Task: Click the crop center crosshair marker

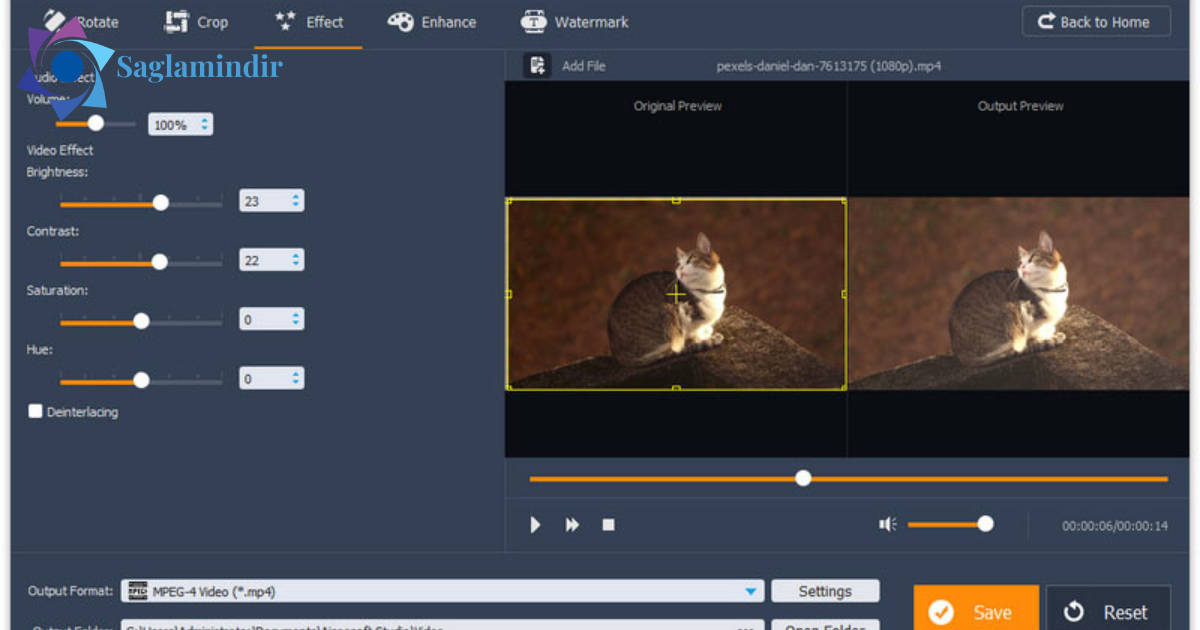Action: pos(676,294)
